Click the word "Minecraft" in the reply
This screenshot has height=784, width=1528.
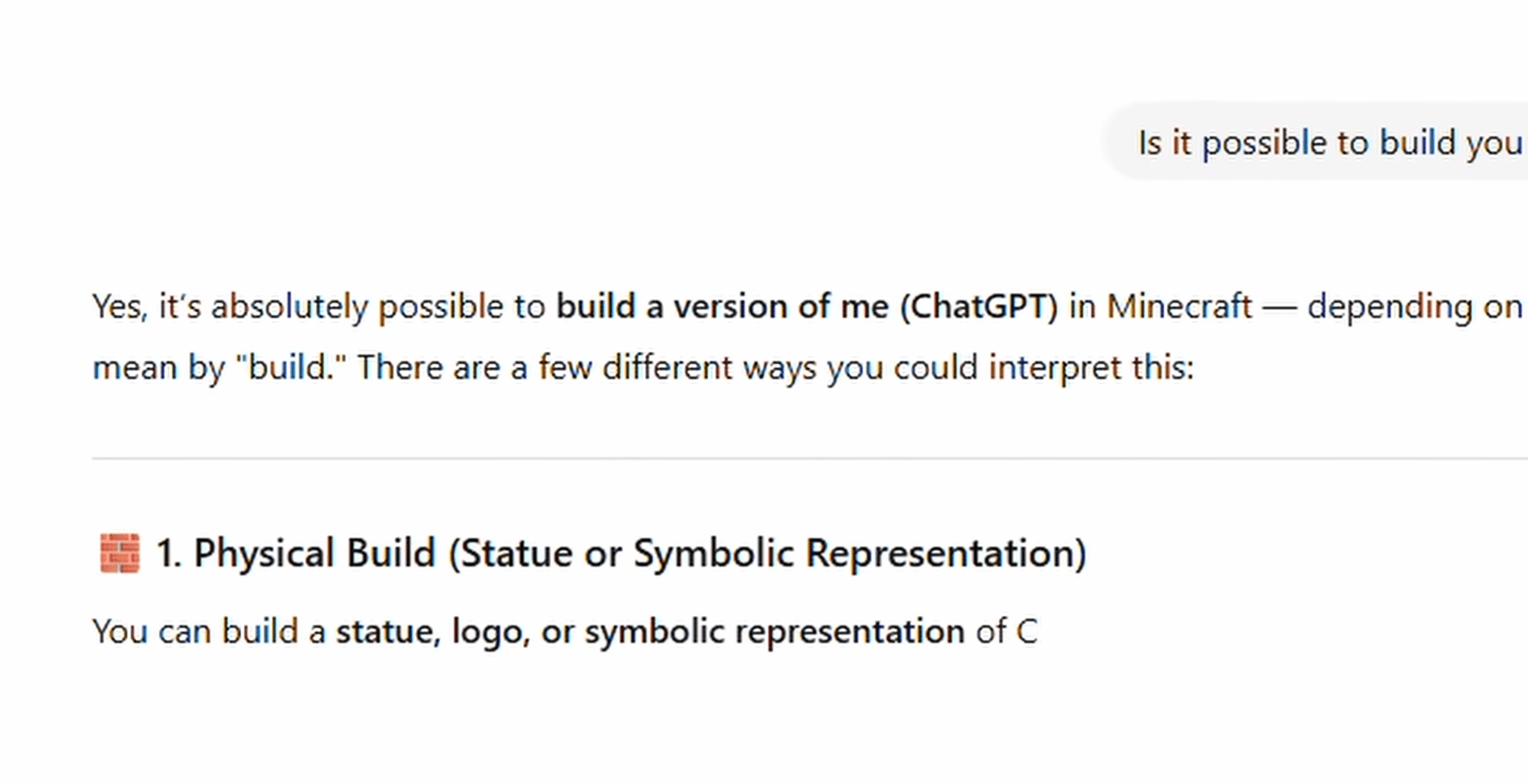point(1178,307)
